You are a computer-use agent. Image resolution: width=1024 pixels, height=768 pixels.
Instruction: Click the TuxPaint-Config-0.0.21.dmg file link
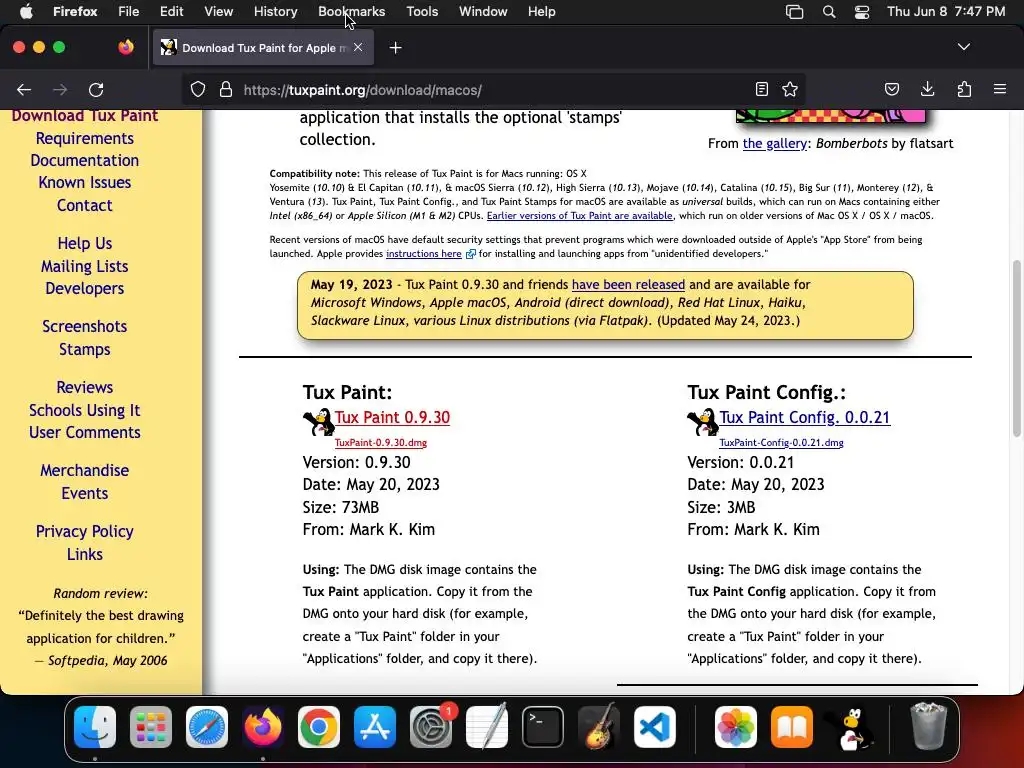click(781, 443)
